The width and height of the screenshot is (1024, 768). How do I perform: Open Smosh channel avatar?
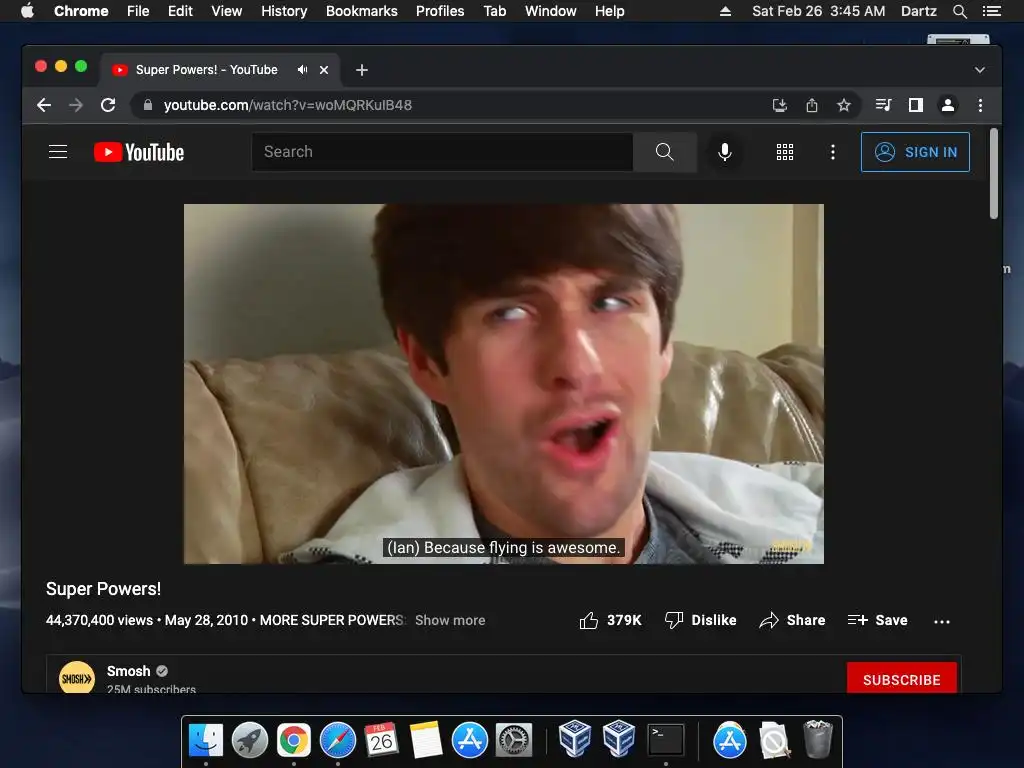76,679
